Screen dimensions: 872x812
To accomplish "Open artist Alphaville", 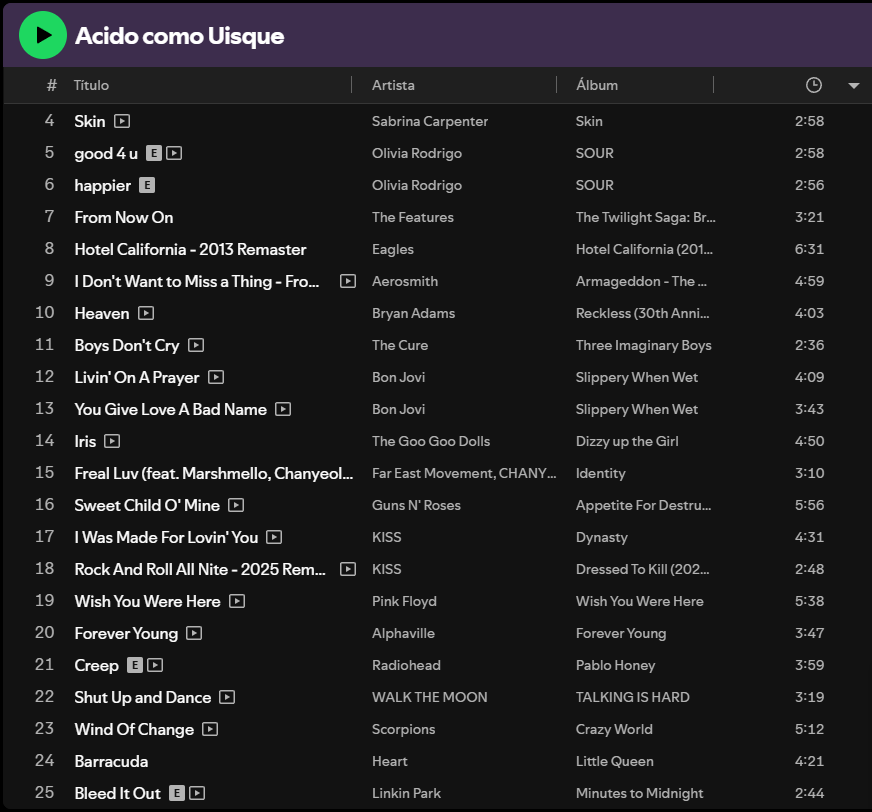I will [x=403, y=633].
